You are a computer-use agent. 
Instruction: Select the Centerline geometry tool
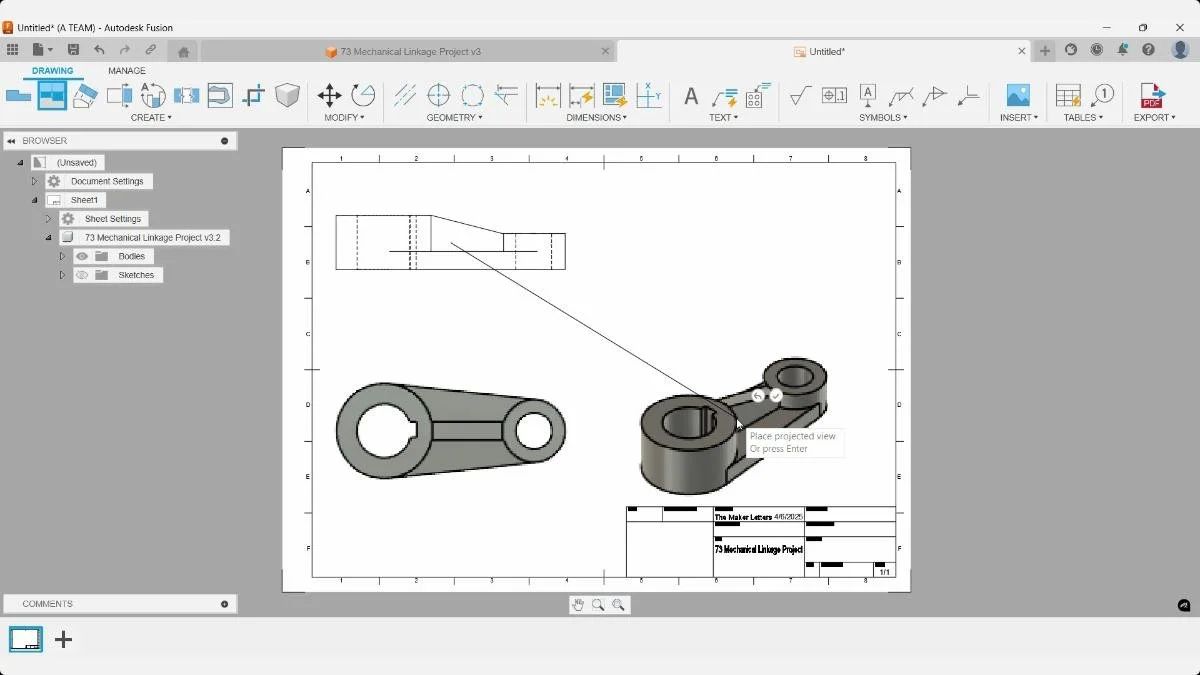405,96
